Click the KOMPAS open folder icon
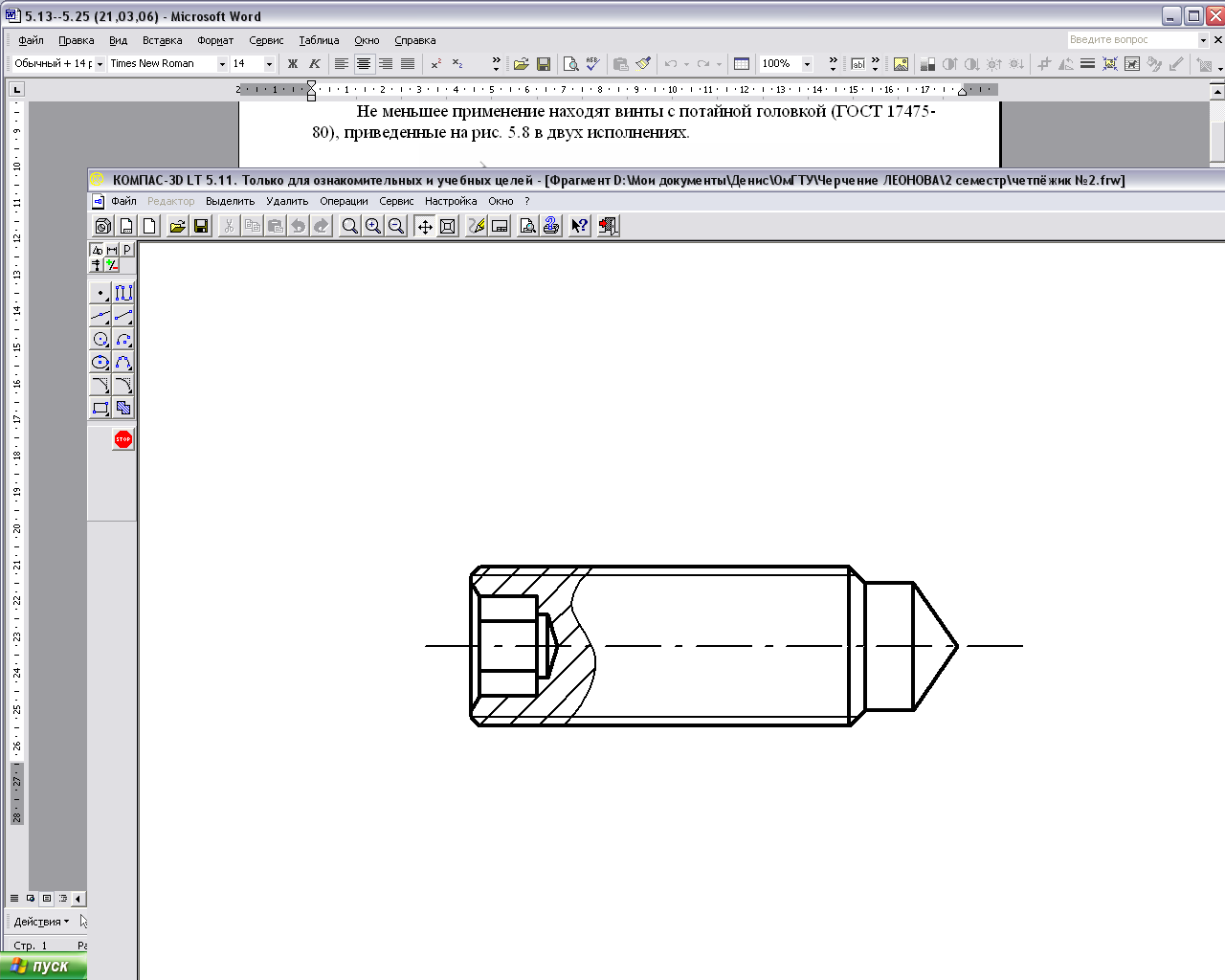Image resolution: width=1225 pixels, height=980 pixels. 177,226
